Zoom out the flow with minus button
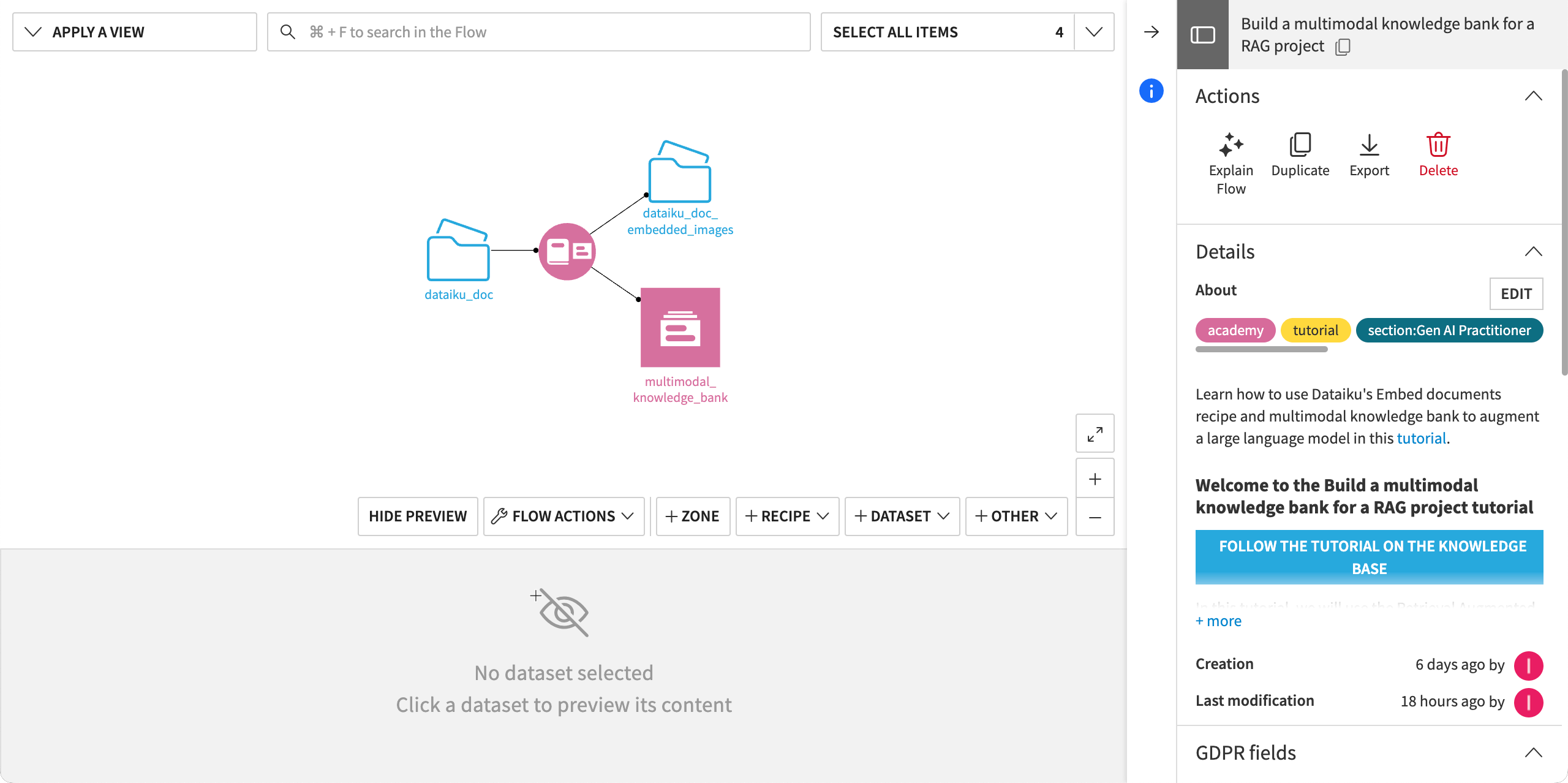Viewport: 1568px width, 783px height. pyautogui.click(x=1095, y=517)
